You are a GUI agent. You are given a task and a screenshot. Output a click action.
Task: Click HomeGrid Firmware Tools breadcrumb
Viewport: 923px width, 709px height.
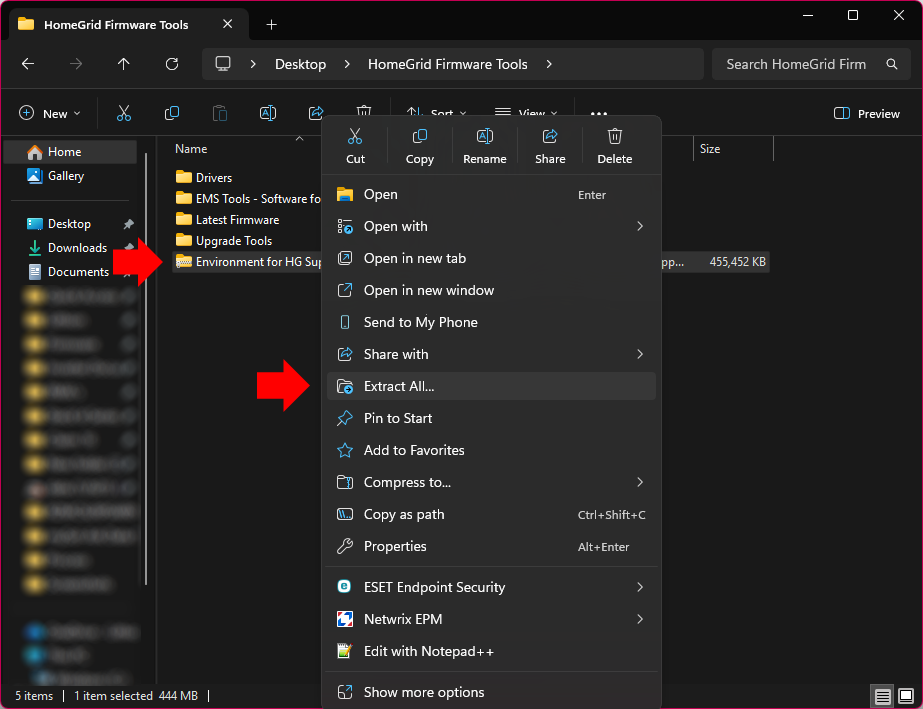pos(447,64)
